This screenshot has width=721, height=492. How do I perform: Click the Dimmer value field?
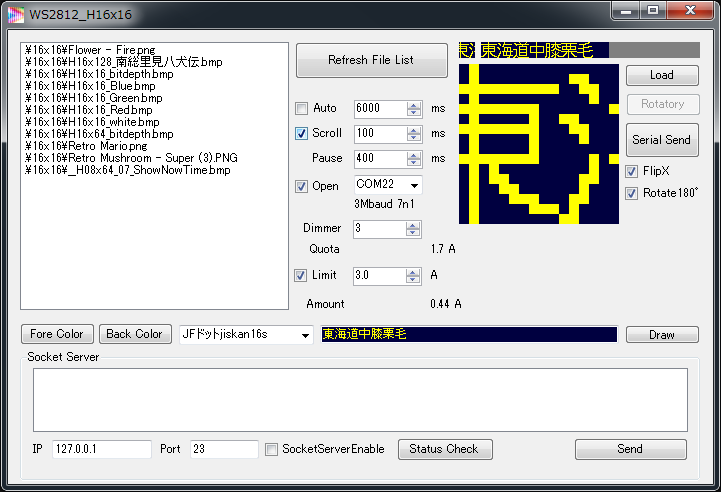coord(379,229)
